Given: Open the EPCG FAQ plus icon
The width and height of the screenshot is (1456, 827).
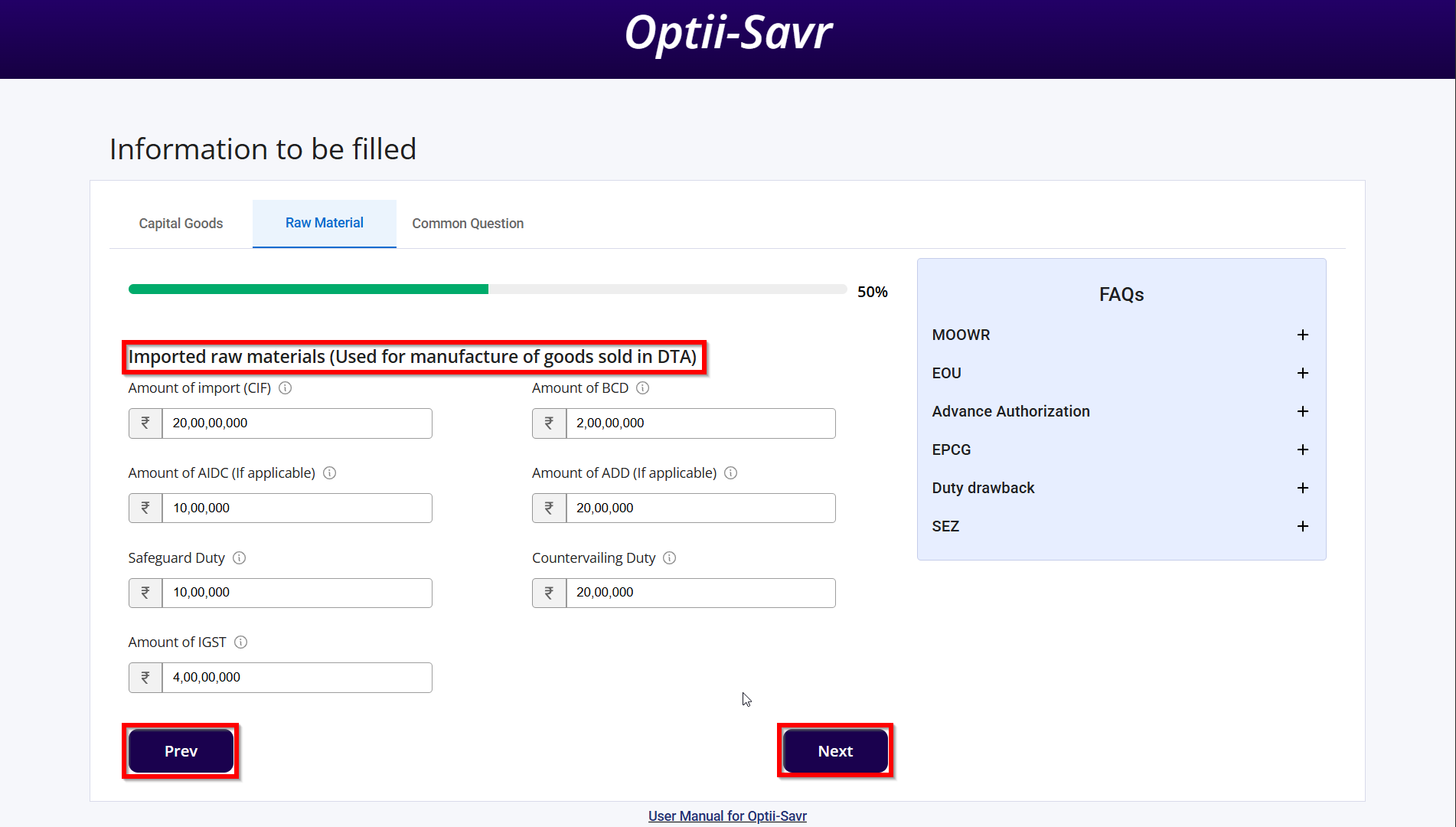Looking at the screenshot, I should pyautogui.click(x=1302, y=449).
